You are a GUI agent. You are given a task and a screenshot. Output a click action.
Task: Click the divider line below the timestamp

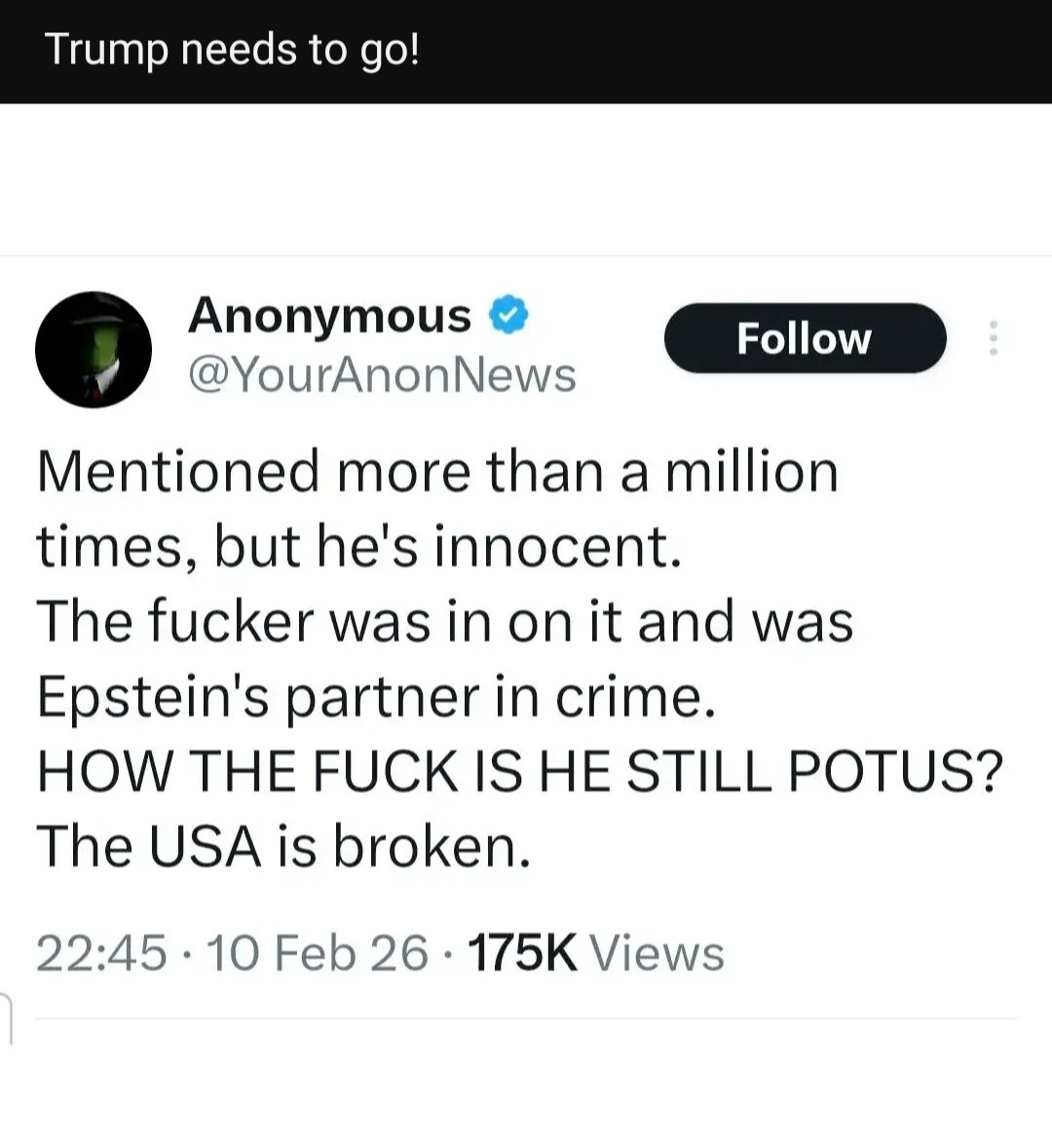click(526, 1019)
